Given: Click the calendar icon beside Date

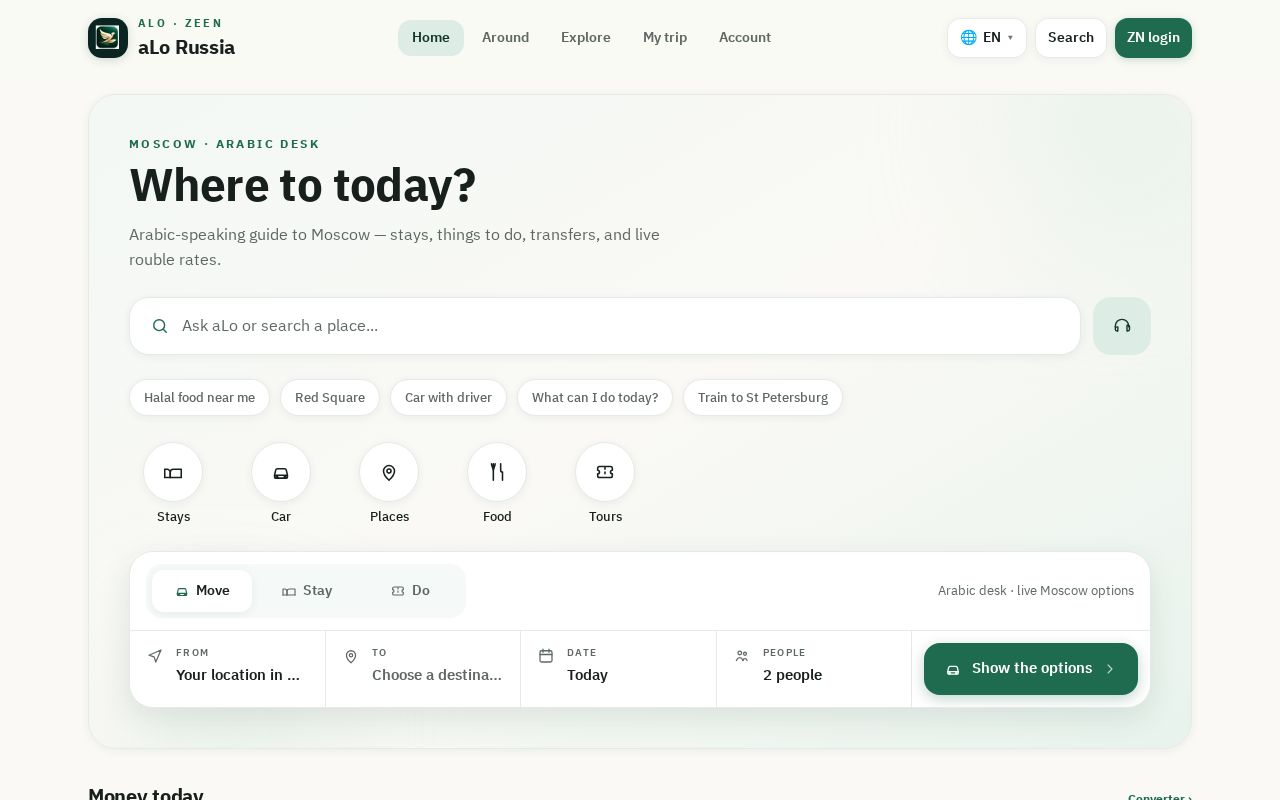Looking at the screenshot, I should pos(546,656).
